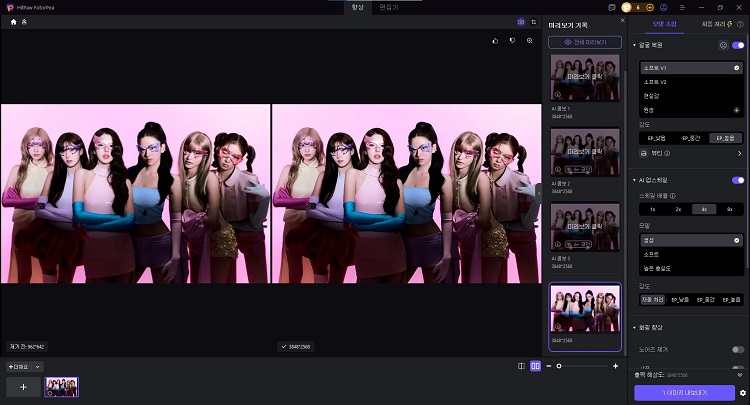Close the preview history panel
The height and width of the screenshot is (405, 750).
point(622,21)
